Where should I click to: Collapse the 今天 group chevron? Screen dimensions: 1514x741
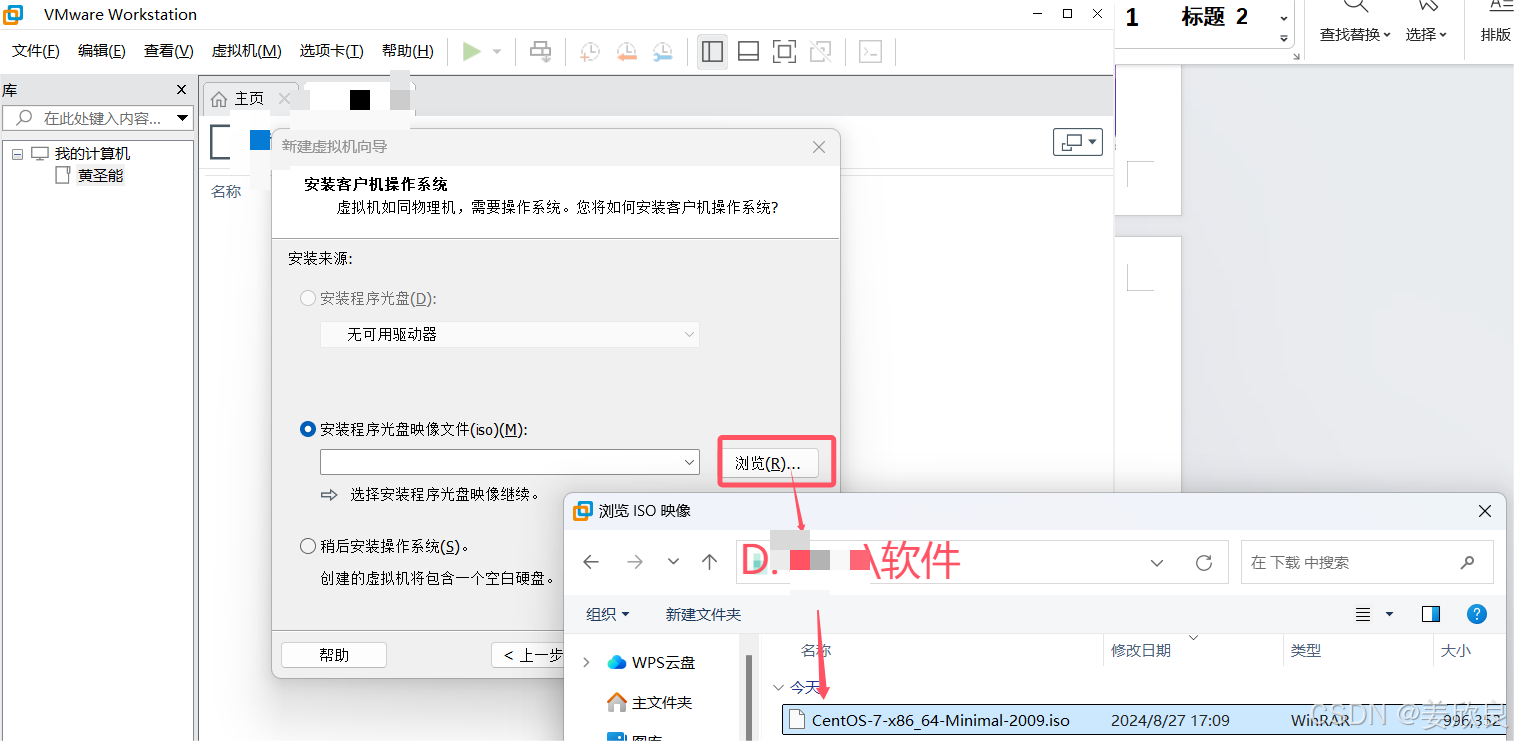(778, 688)
